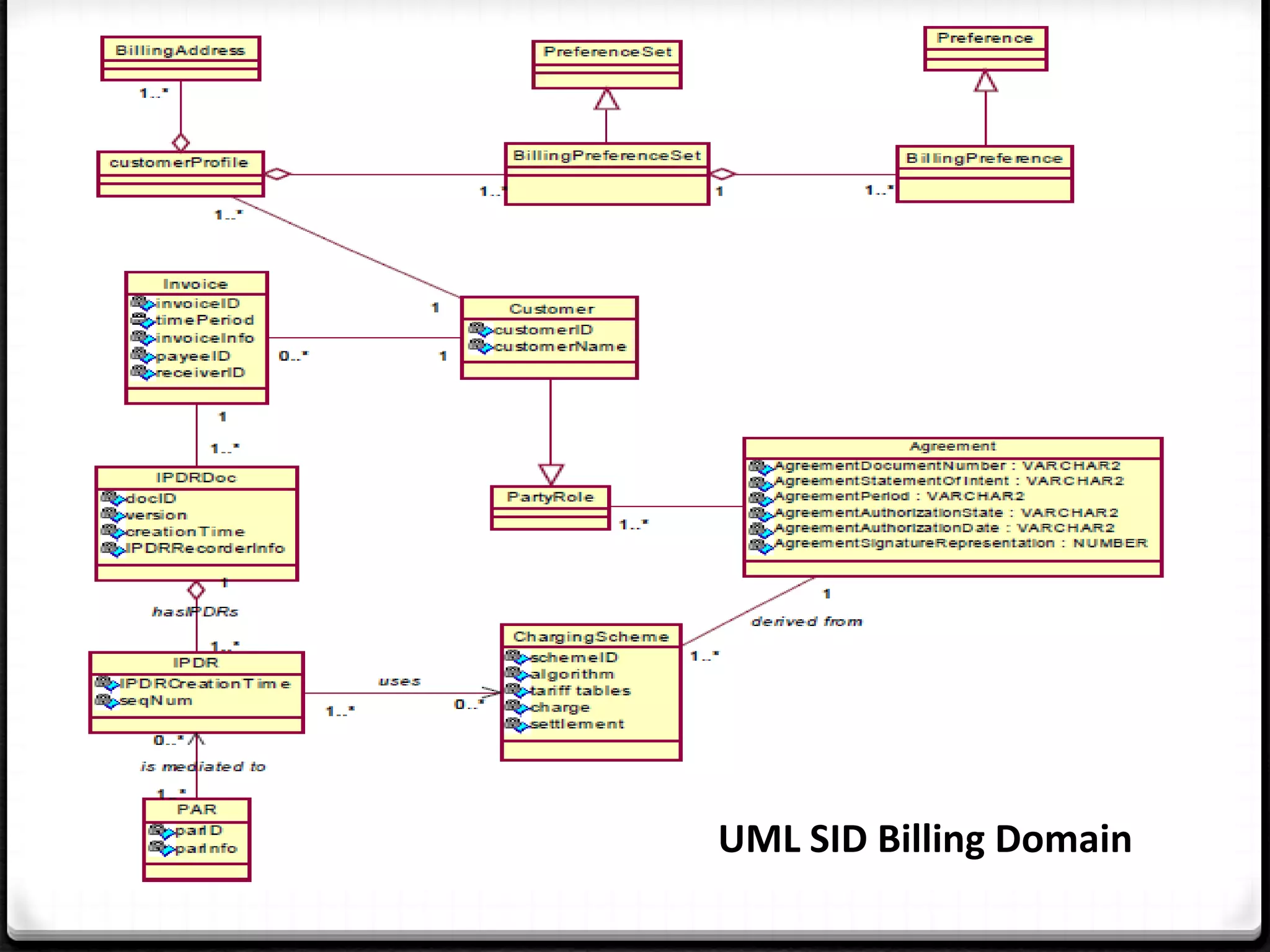
Task: Select the ChargingScheme class title
Action: [x=591, y=637]
